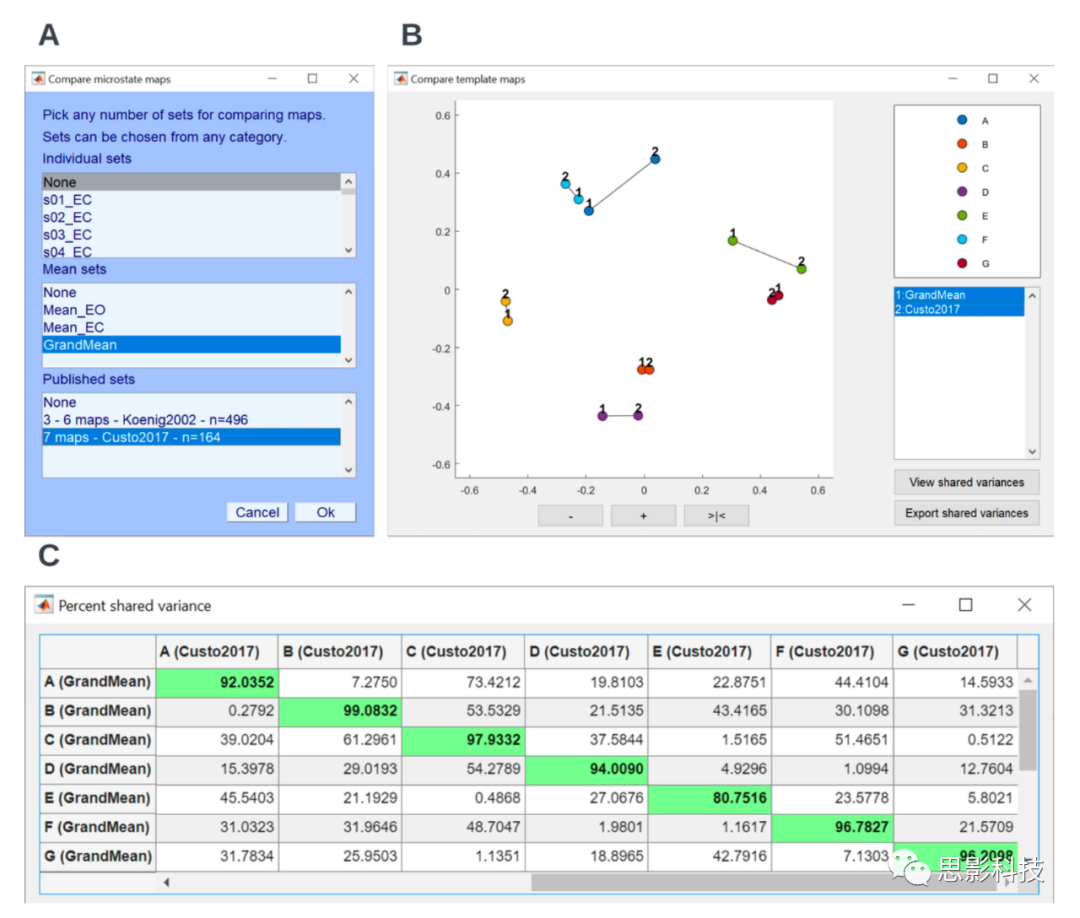Click View shared variances
The width and height of the screenshot is (1080, 918).
[x=966, y=482]
